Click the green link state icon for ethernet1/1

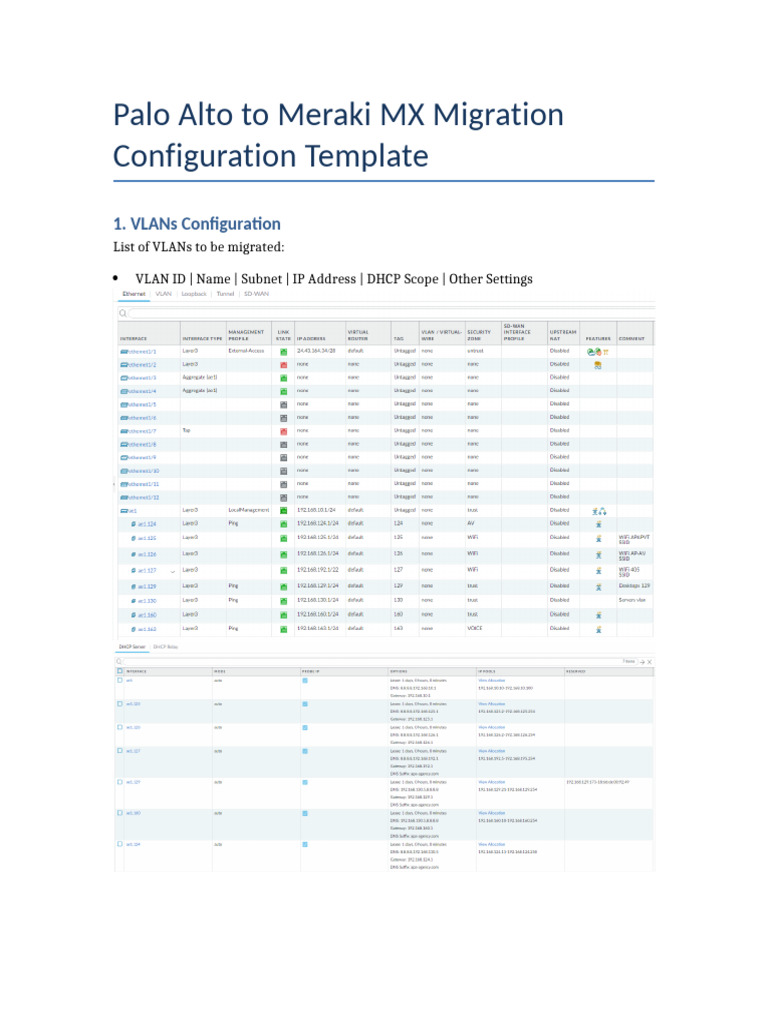pos(283,351)
